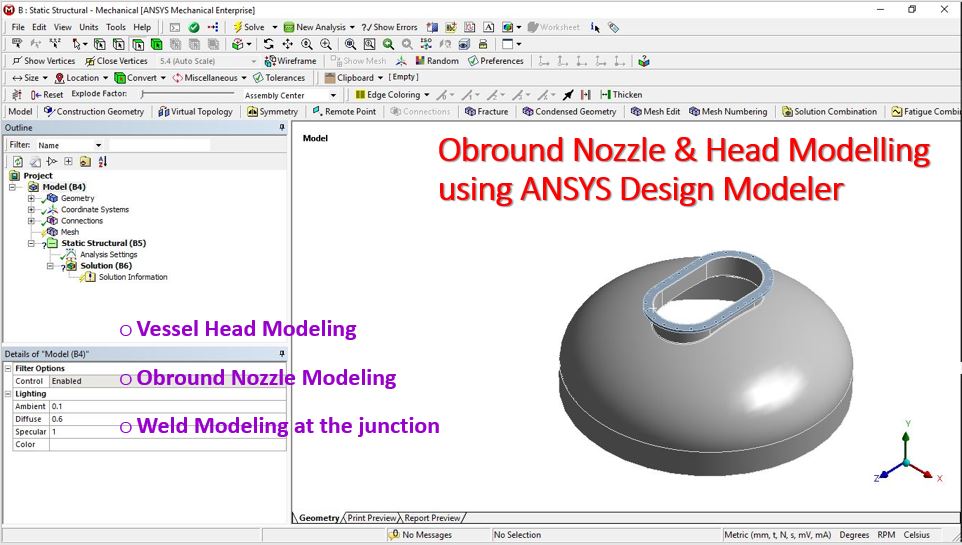The width and height of the screenshot is (962, 545).
Task: Click the Print/image capture toolbar icon
Action: (x=483, y=44)
